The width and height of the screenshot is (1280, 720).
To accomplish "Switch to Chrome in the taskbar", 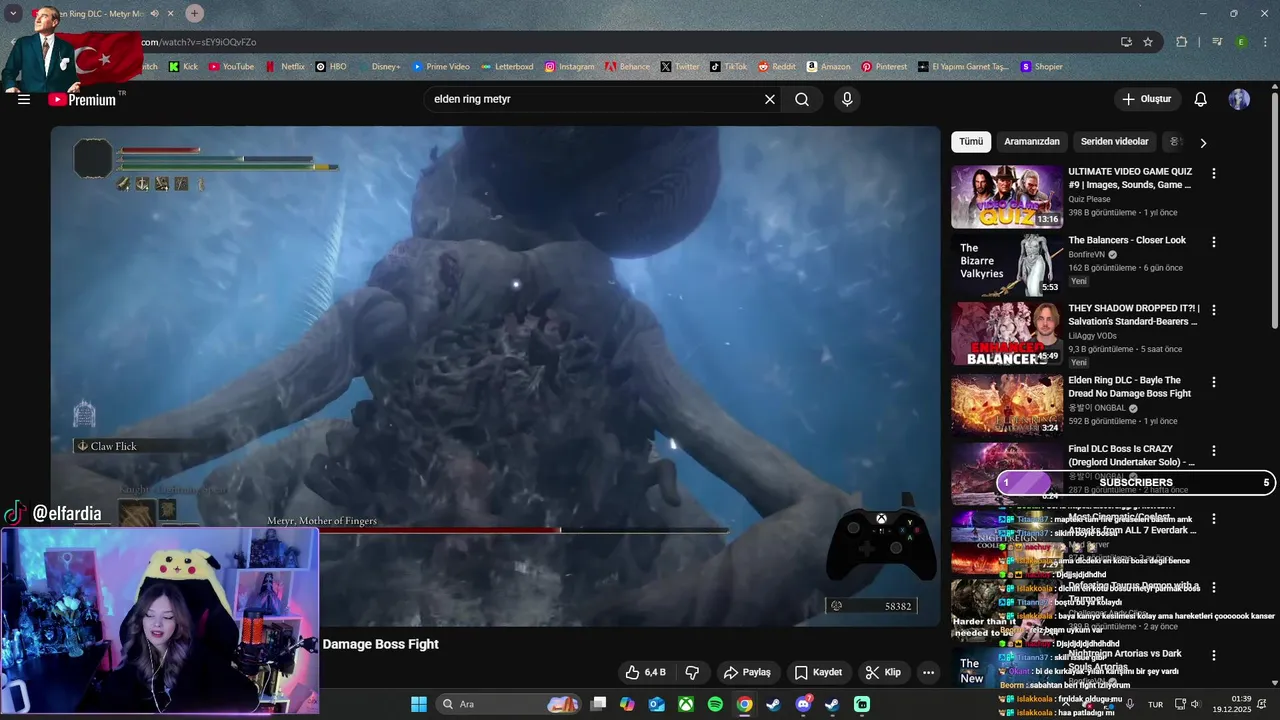I will [x=745, y=704].
